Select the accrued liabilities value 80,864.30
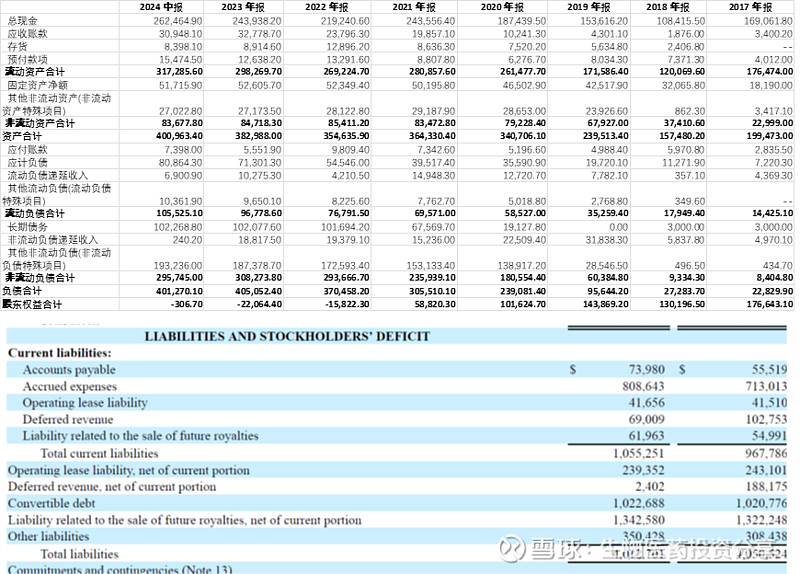800x574 pixels. click(x=180, y=162)
